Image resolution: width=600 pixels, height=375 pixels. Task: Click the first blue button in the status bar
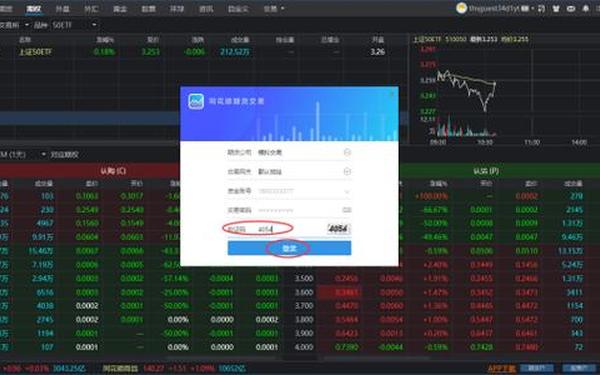[537, 368]
